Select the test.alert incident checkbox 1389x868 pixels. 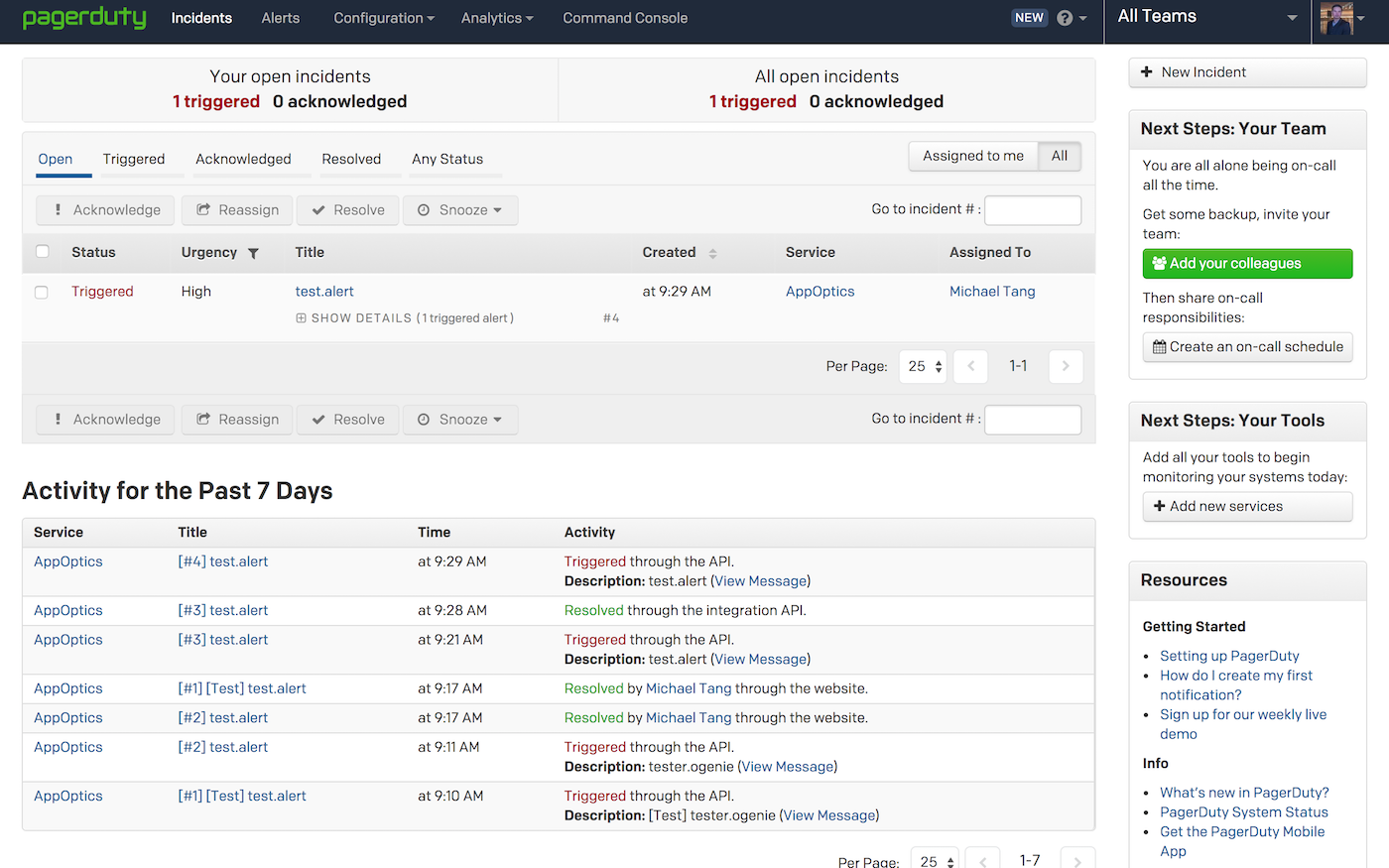click(42, 292)
